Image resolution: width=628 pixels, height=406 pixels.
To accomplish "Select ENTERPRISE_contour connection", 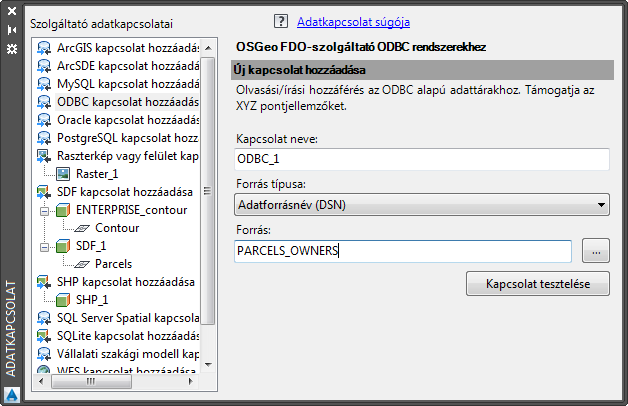I will coord(131,210).
